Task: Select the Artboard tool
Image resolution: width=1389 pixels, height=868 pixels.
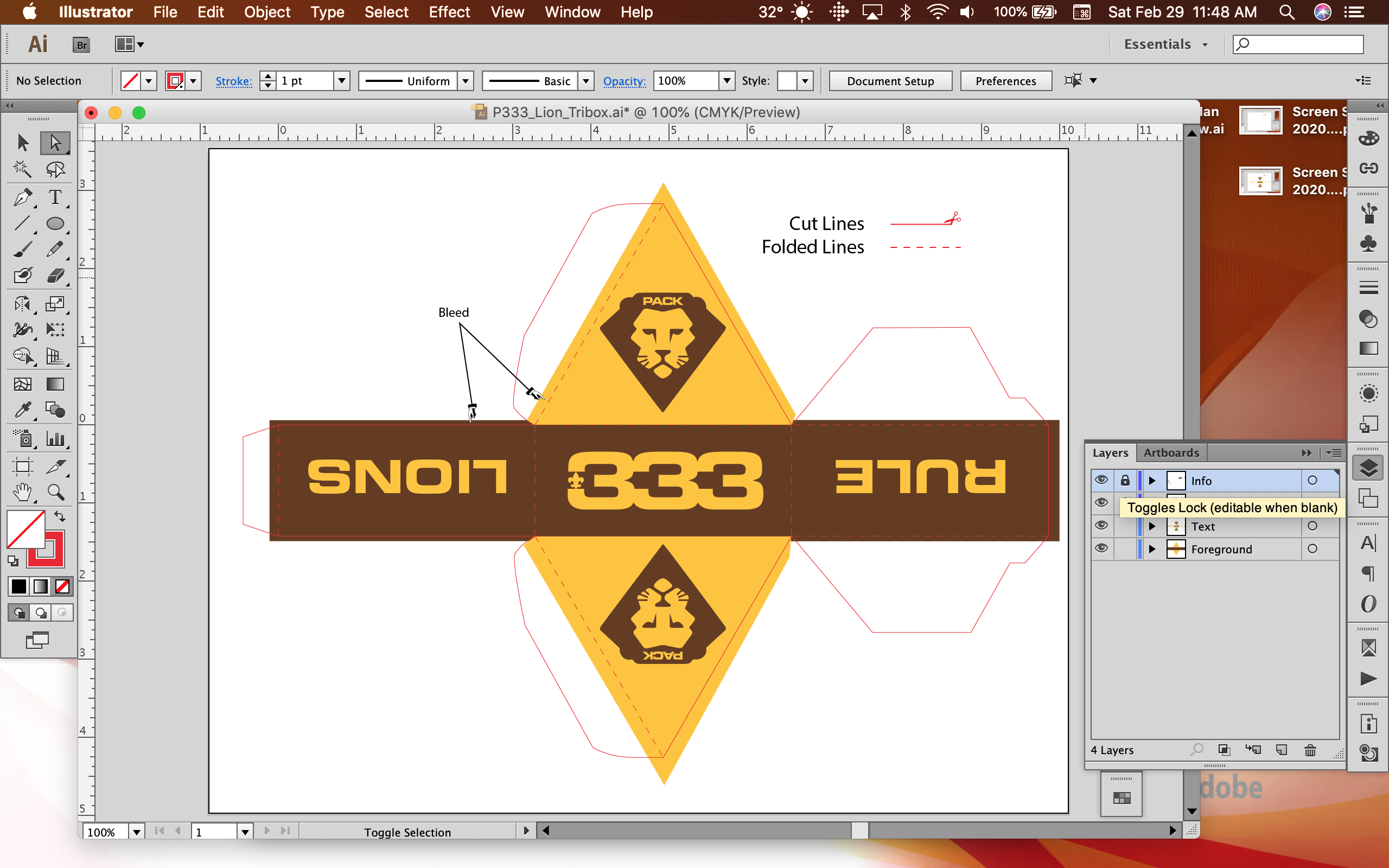Action: [23, 466]
